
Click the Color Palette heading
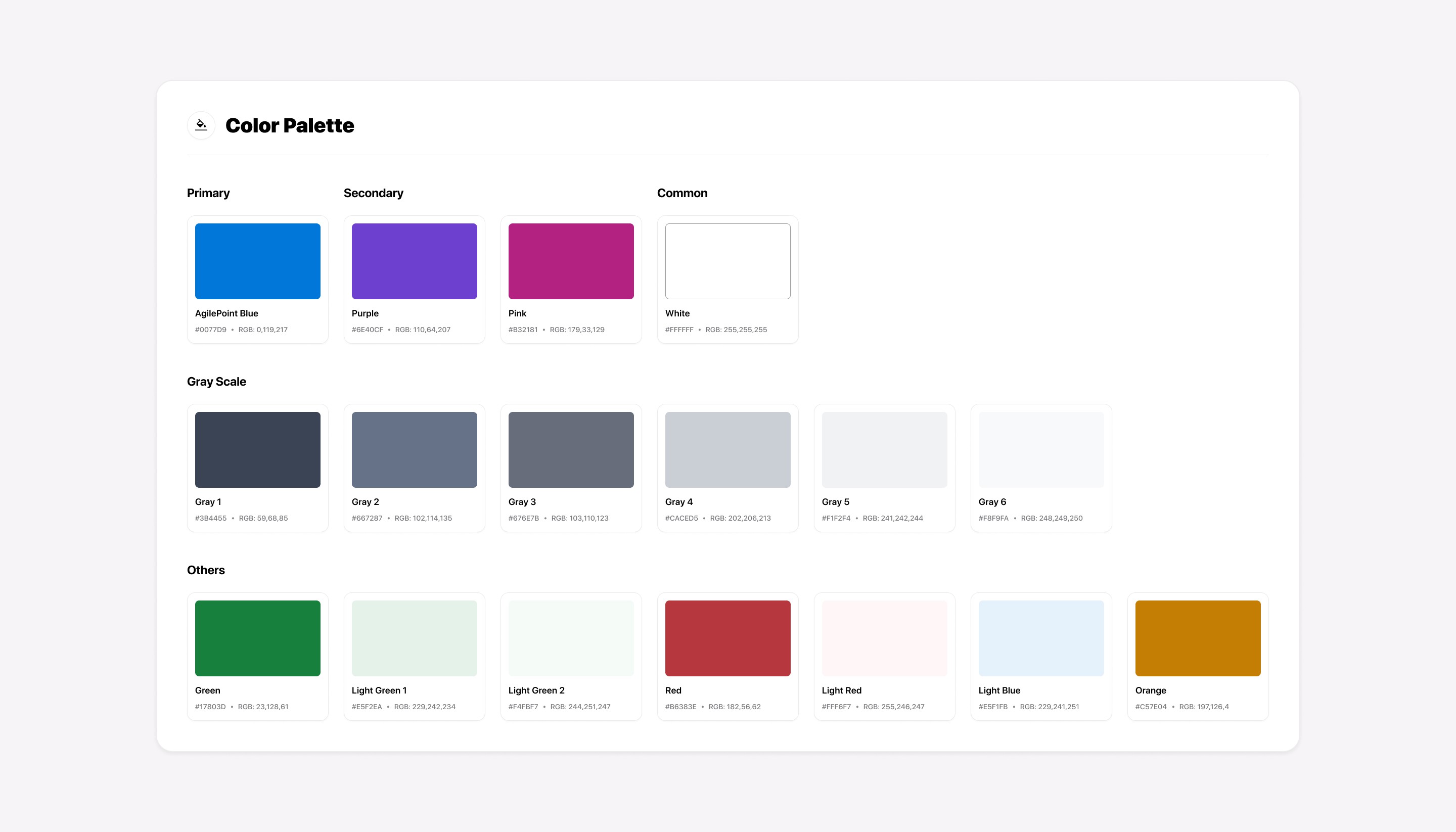point(290,126)
